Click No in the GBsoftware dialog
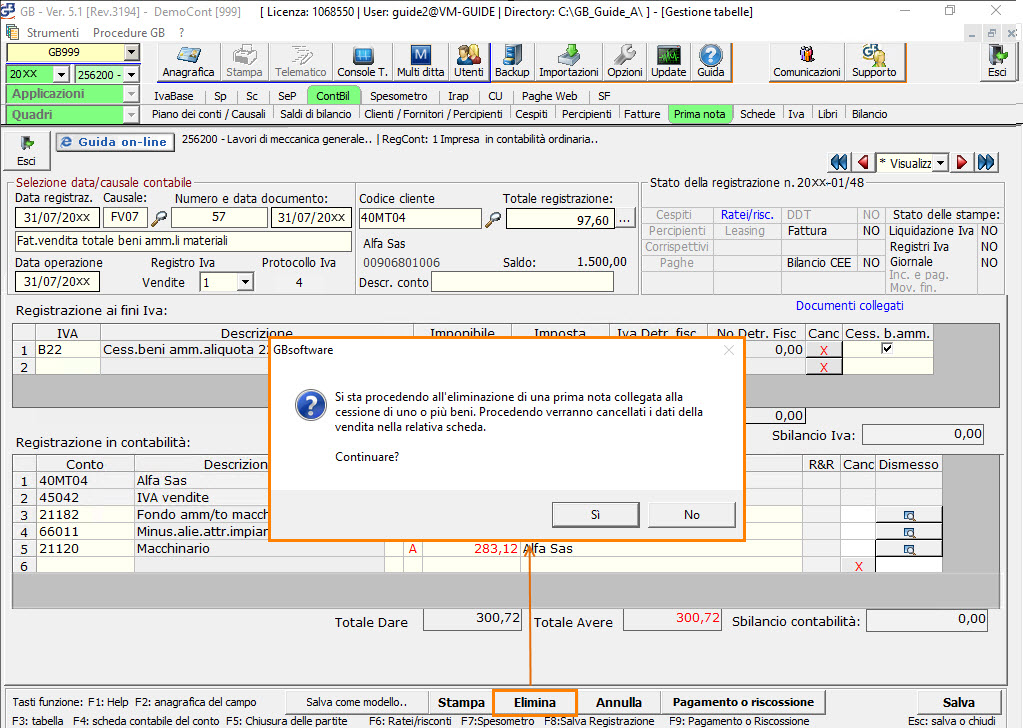Image resolution: width=1023 pixels, height=728 pixels. pos(692,515)
